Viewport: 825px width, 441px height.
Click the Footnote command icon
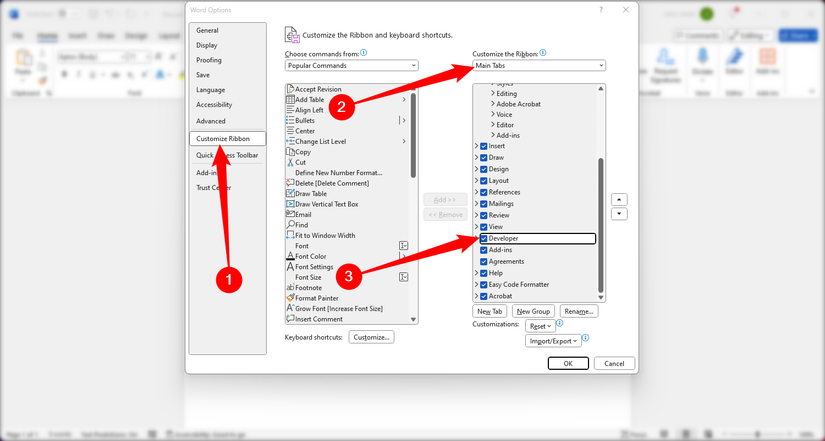(x=290, y=287)
